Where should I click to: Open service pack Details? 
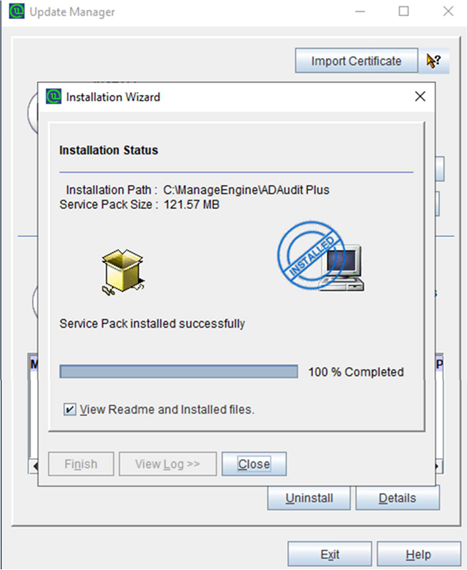click(397, 498)
